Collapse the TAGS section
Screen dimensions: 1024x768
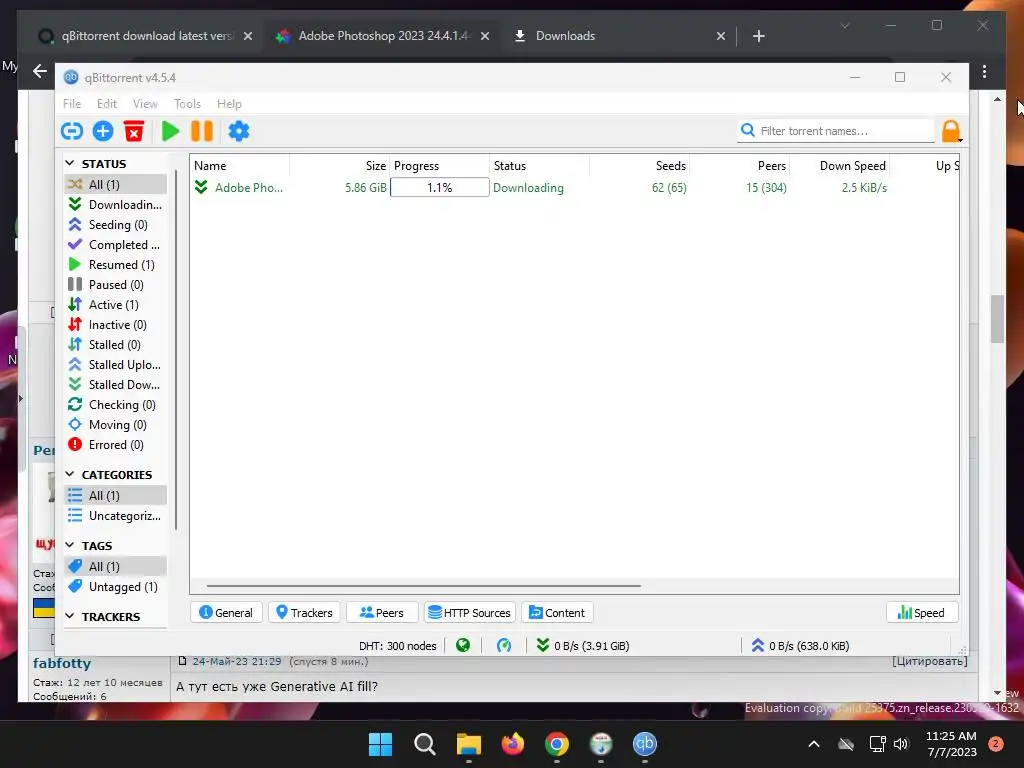[70, 545]
